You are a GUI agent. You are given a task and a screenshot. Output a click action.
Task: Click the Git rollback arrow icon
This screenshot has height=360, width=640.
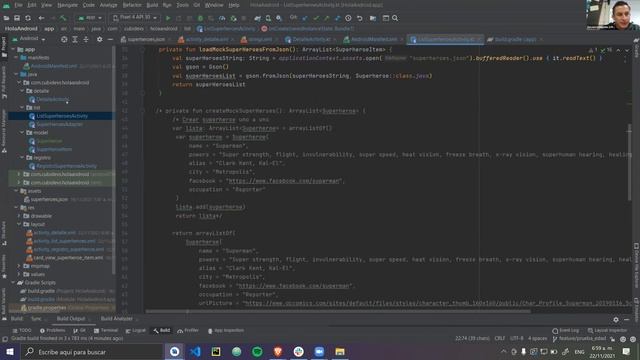click(360, 18)
